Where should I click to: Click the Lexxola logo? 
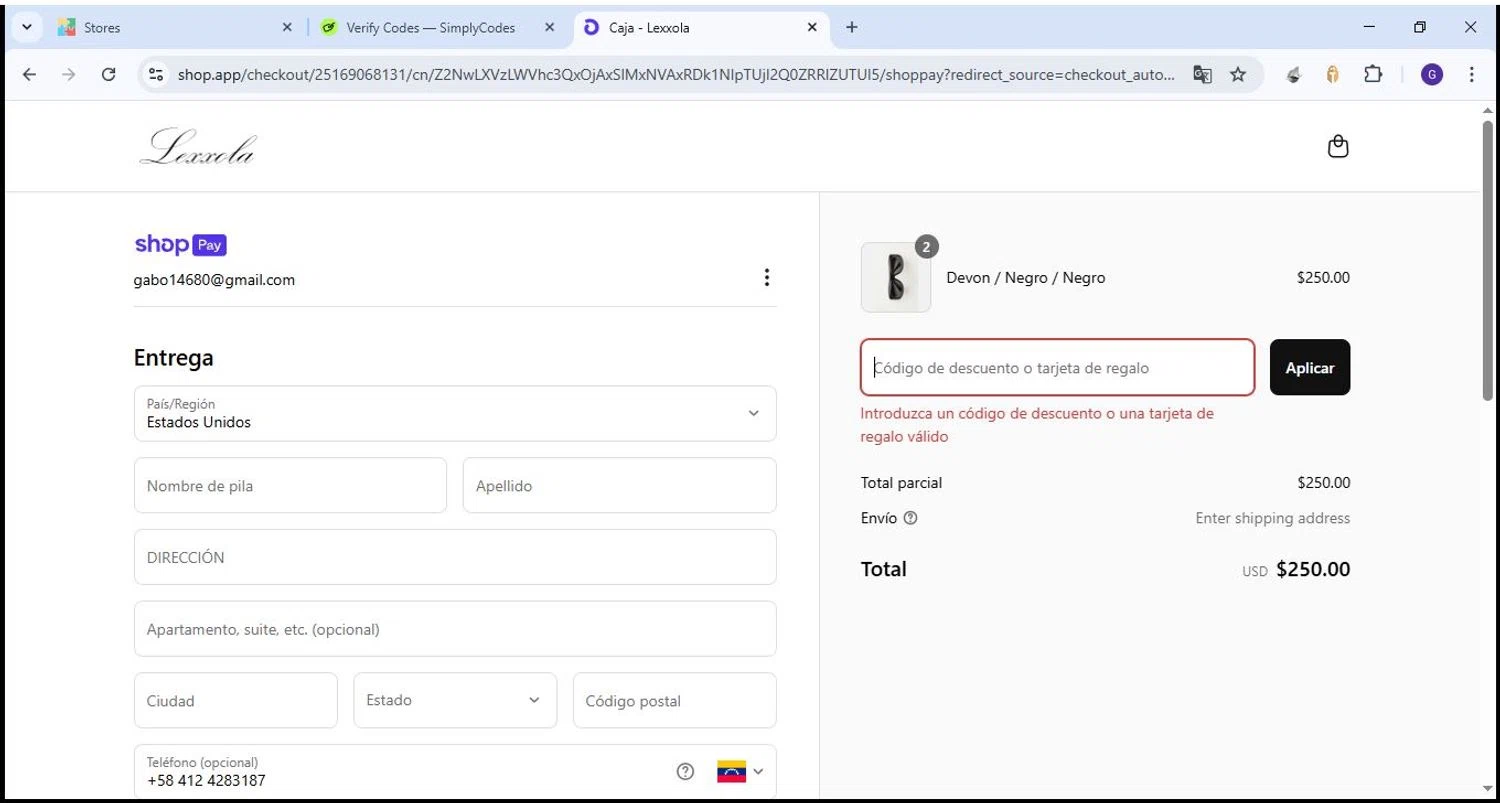[x=198, y=147]
